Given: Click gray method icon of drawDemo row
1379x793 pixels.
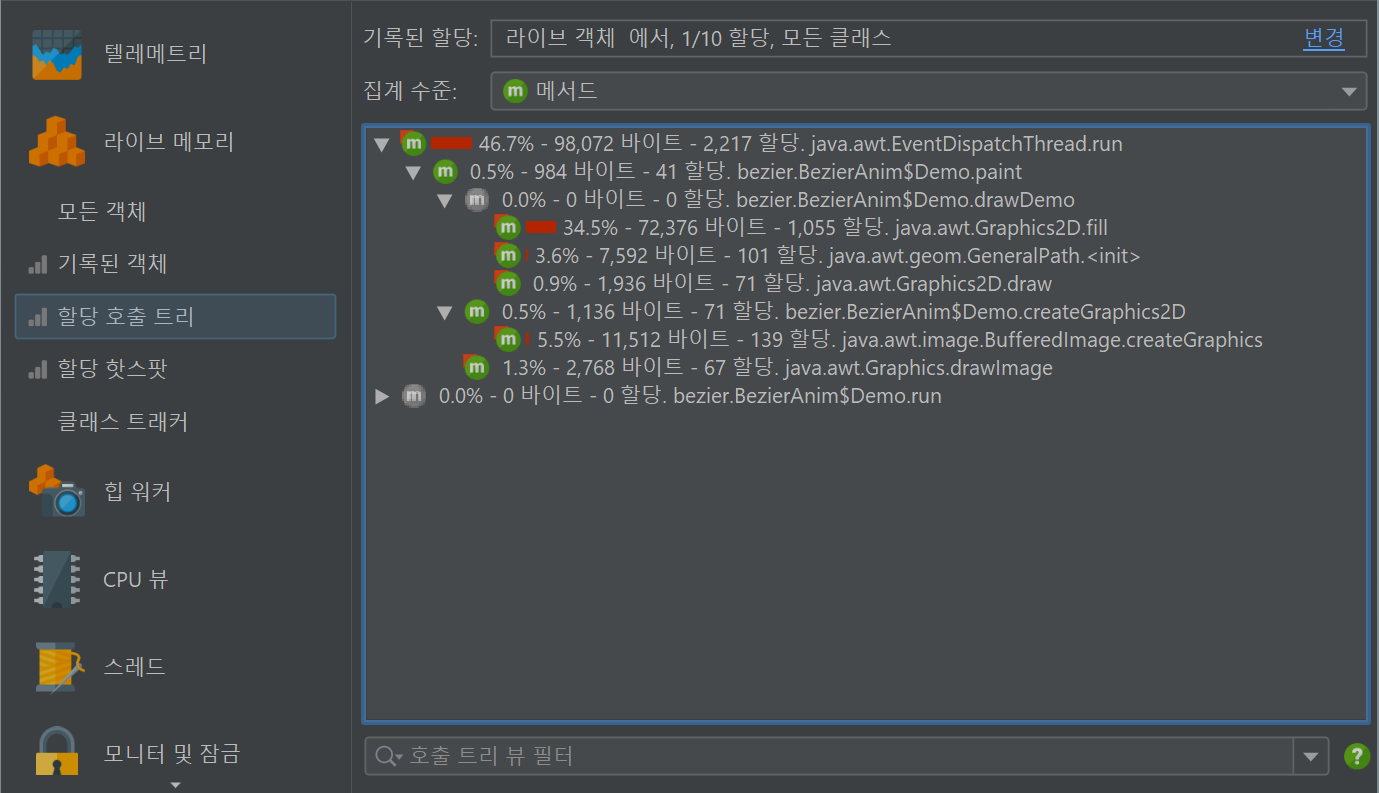Looking at the screenshot, I should 477,200.
